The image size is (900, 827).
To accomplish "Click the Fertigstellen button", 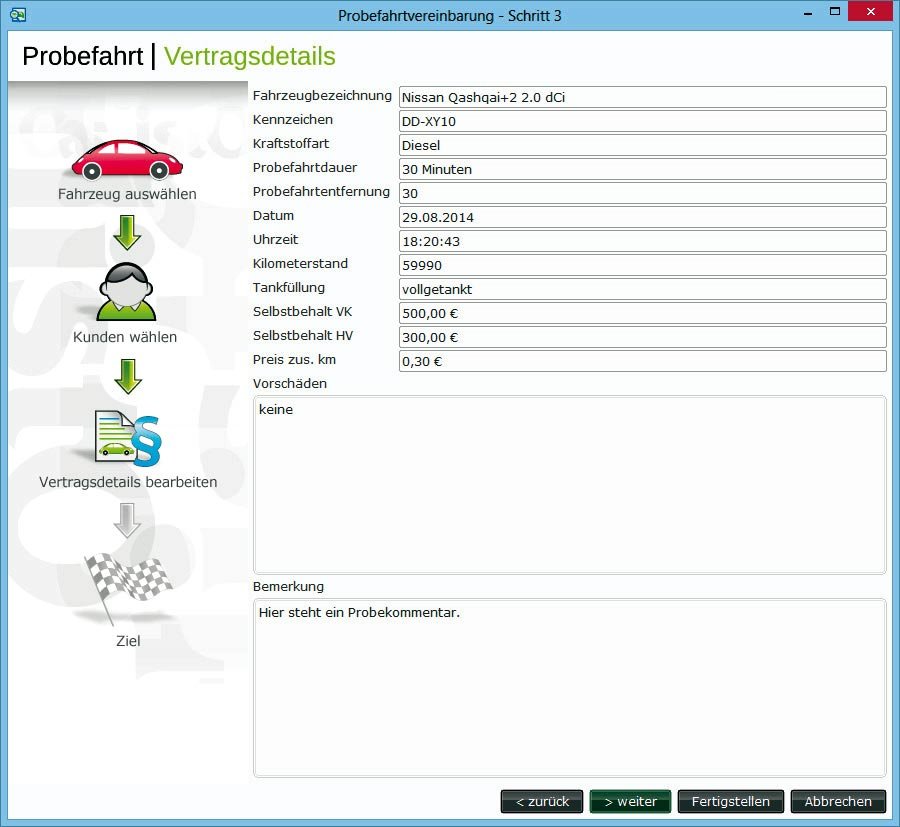I will (730, 801).
